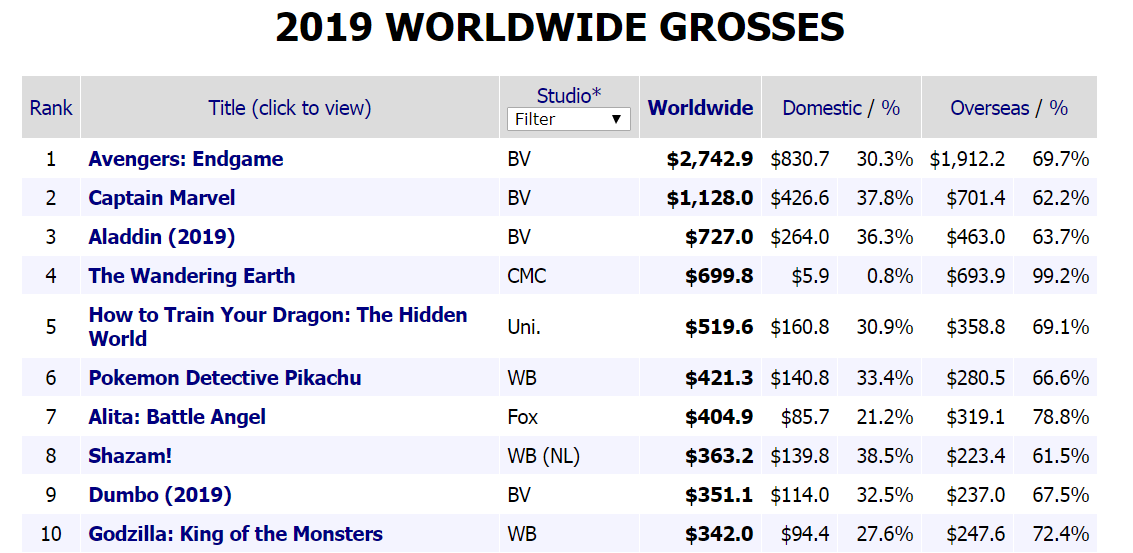This screenshot has height=553, width=1133.
Task: View Pokemon Detective Pikachu page
Action: pos(225,378)
